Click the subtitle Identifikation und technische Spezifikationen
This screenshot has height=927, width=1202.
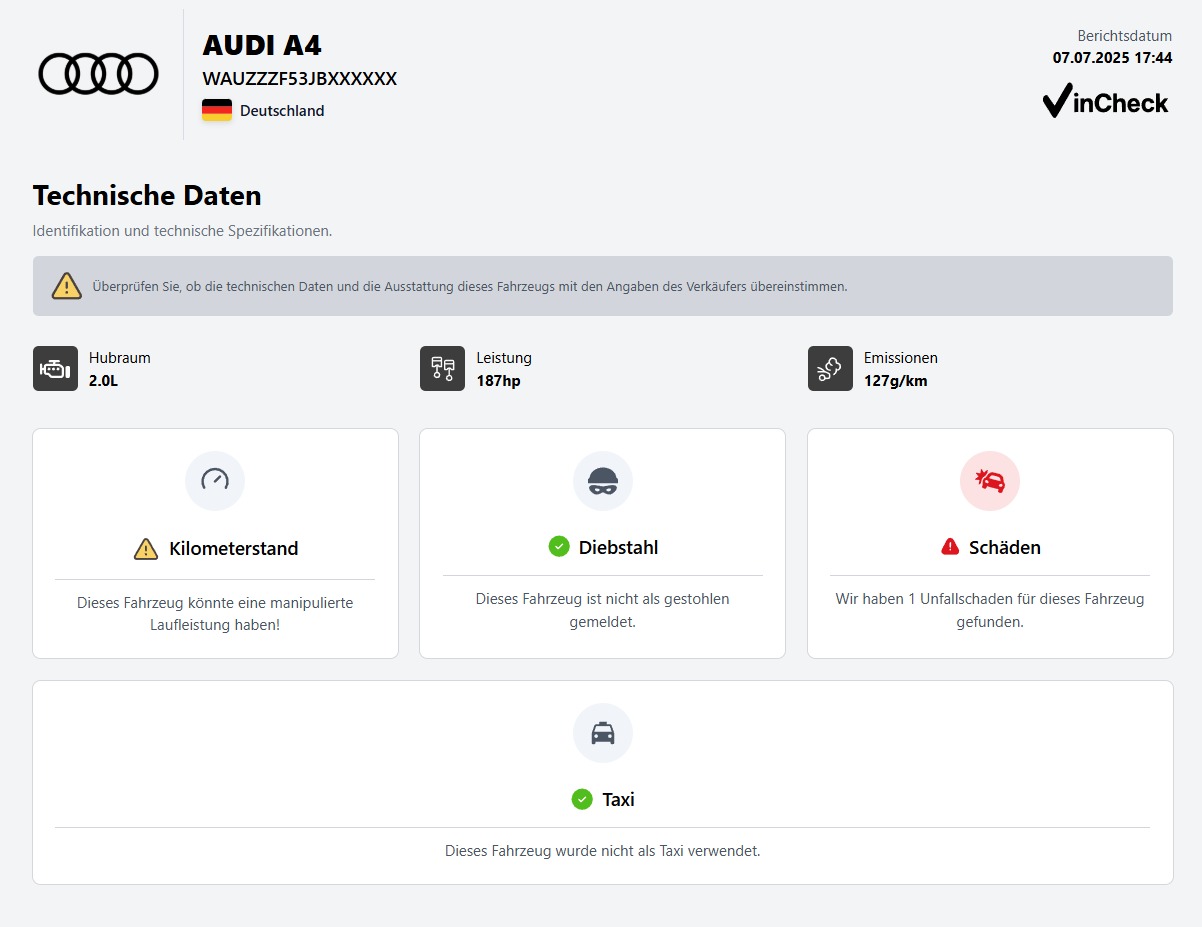click(182, 231)
